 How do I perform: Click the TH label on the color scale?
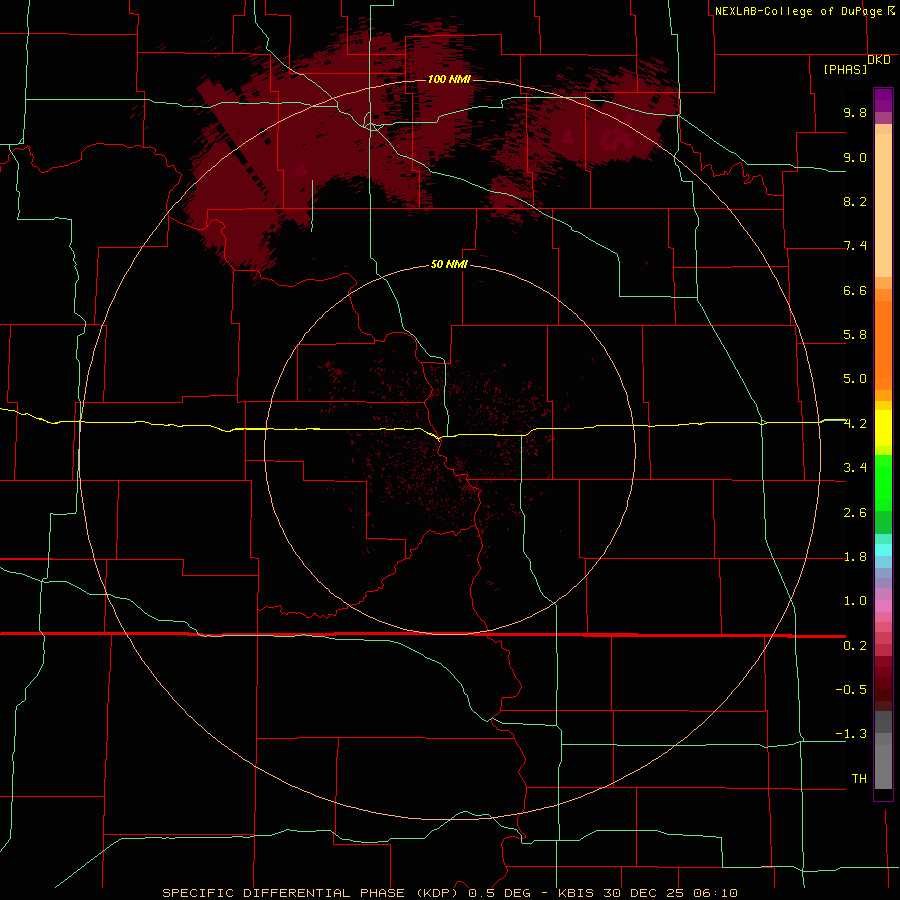pyautogui.click(x=859, y=779)
